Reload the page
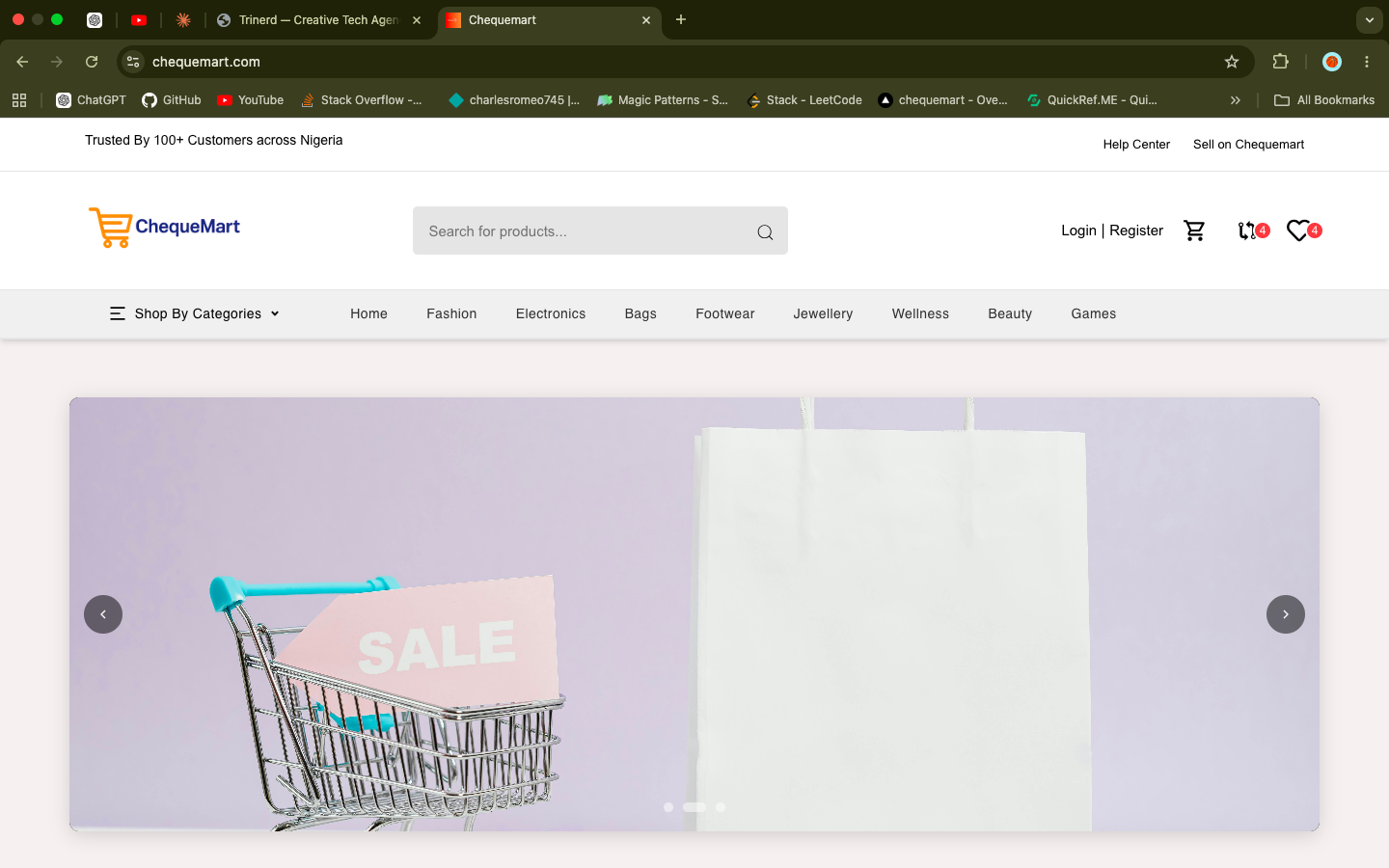Image resolution: width=1389 pixels, height=868 pixels. 92,62
